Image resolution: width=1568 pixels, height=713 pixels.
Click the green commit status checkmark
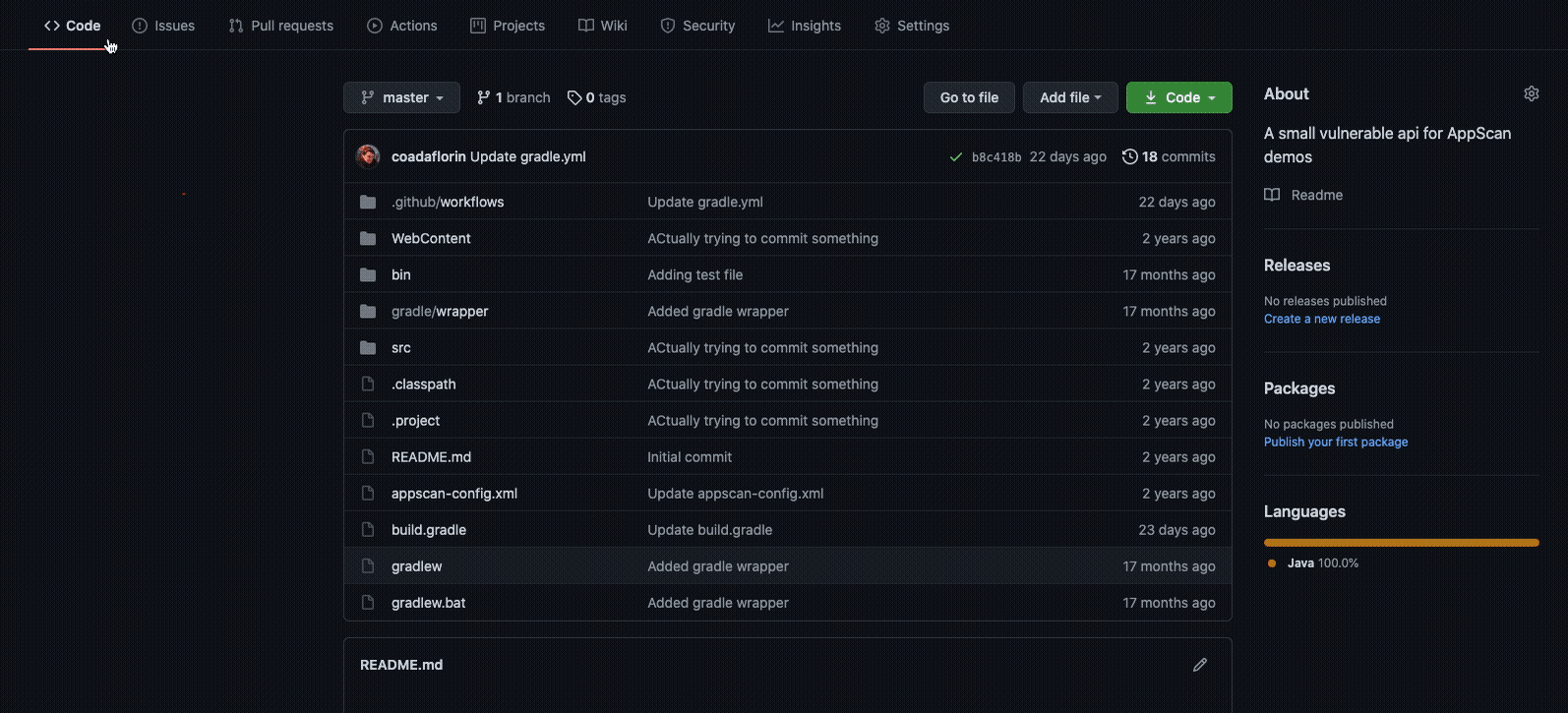coord(955,157)
